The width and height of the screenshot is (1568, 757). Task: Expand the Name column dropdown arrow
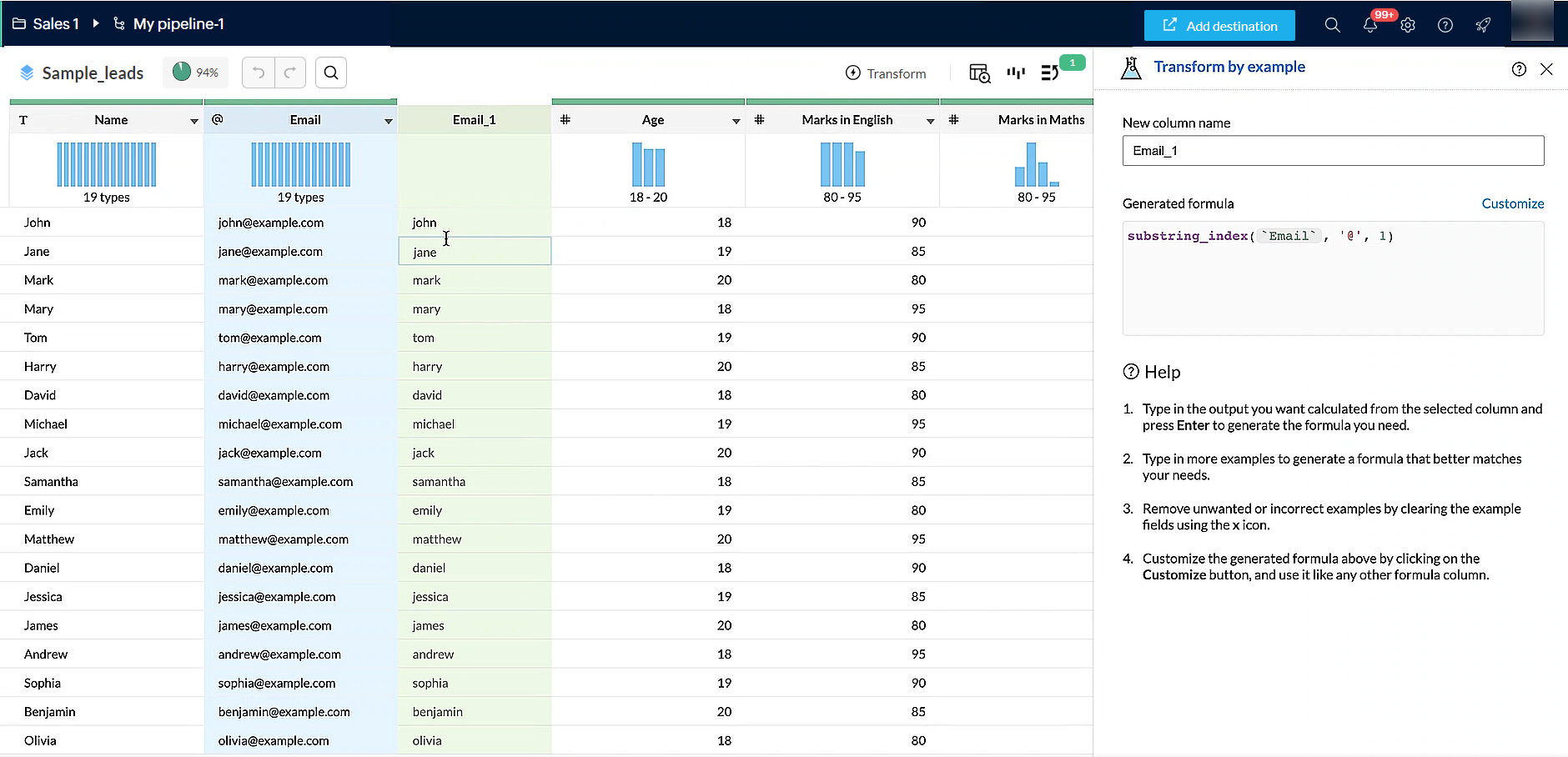click(x=193, y=121)
